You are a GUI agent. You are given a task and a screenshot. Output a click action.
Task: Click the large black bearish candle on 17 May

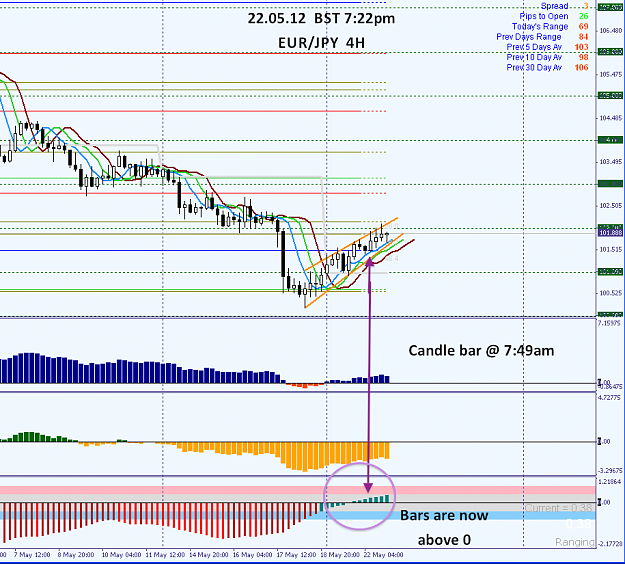(x=283, y=254)
